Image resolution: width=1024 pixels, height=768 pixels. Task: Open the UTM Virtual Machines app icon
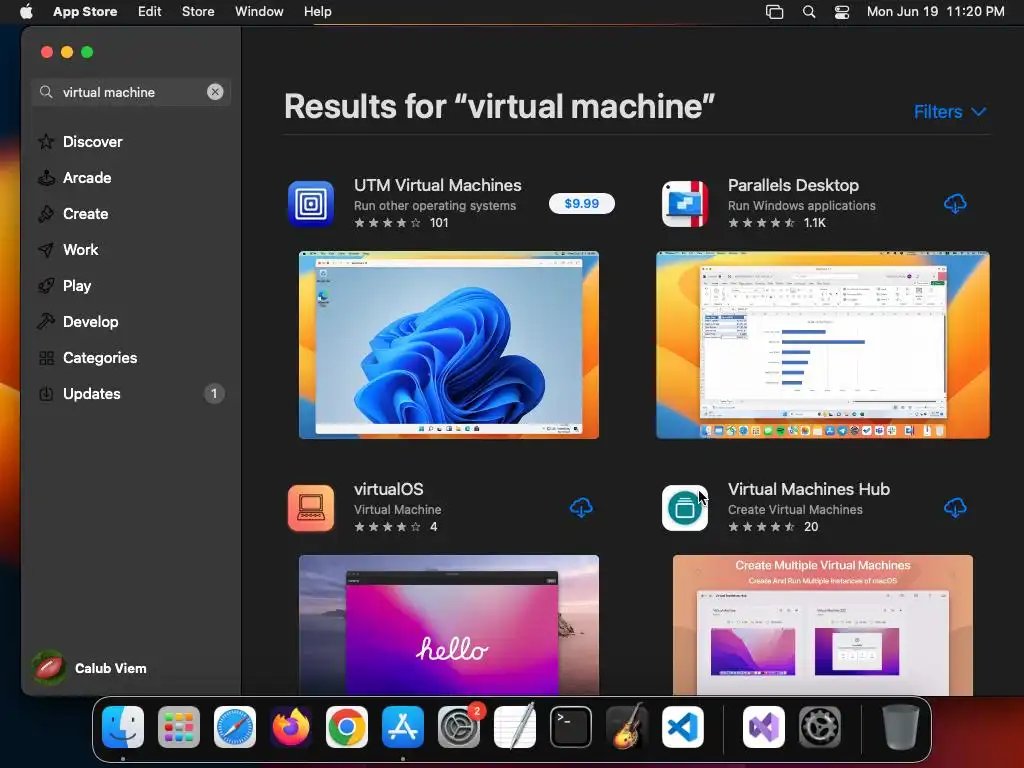pyautogui.click(x=311, y=204)
